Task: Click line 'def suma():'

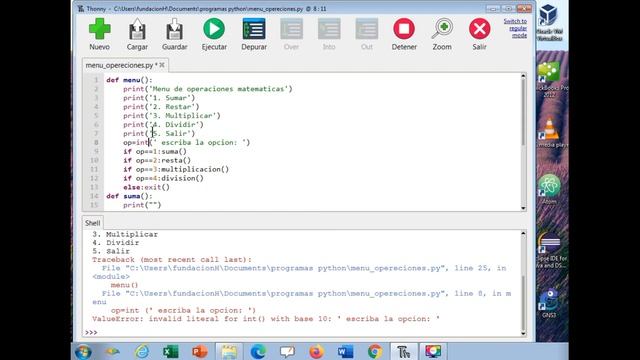Action: 129,196
